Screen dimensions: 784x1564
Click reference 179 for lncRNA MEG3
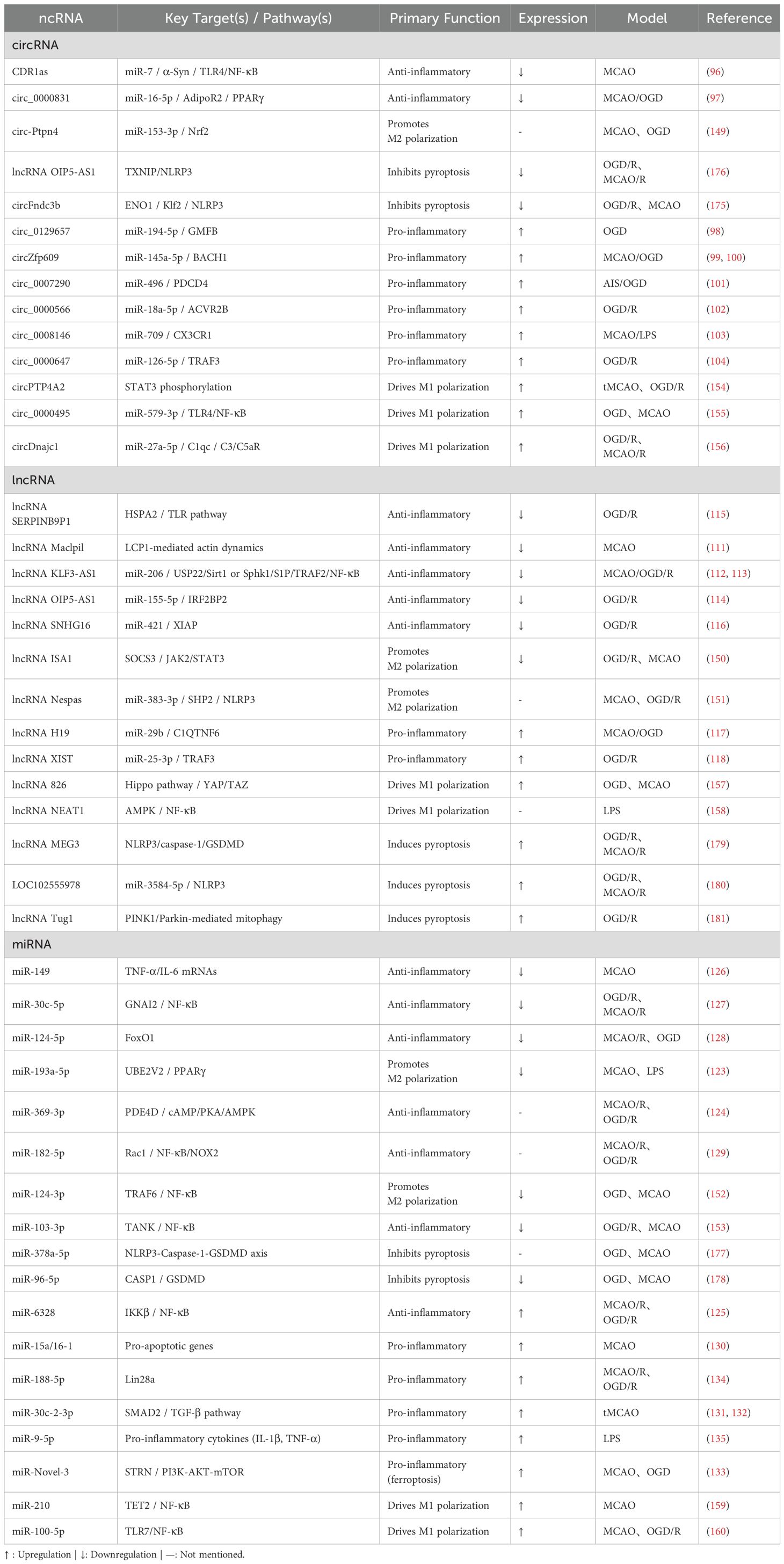coord(718,844)
